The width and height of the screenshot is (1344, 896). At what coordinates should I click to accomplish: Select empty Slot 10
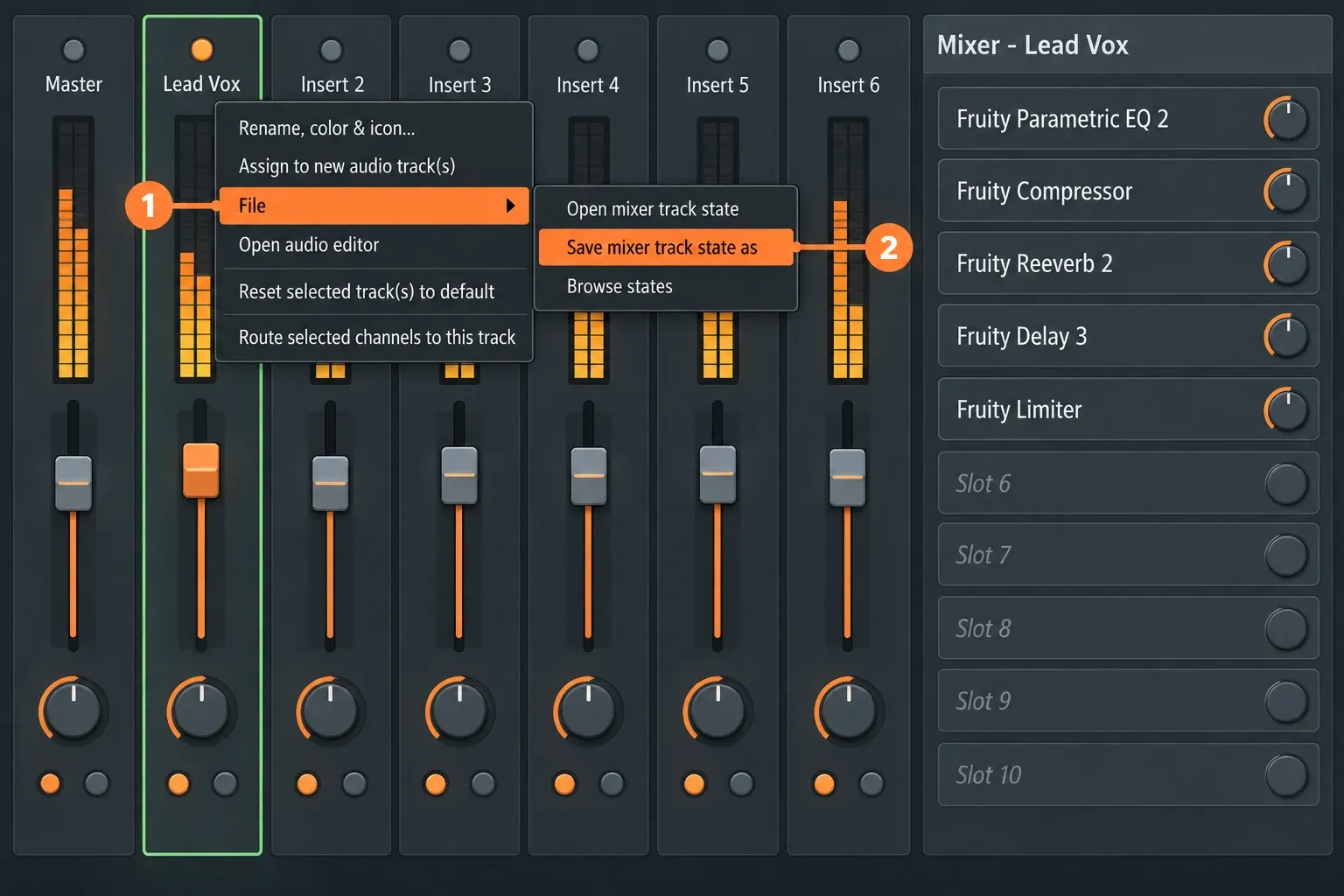coord(1128,774)
